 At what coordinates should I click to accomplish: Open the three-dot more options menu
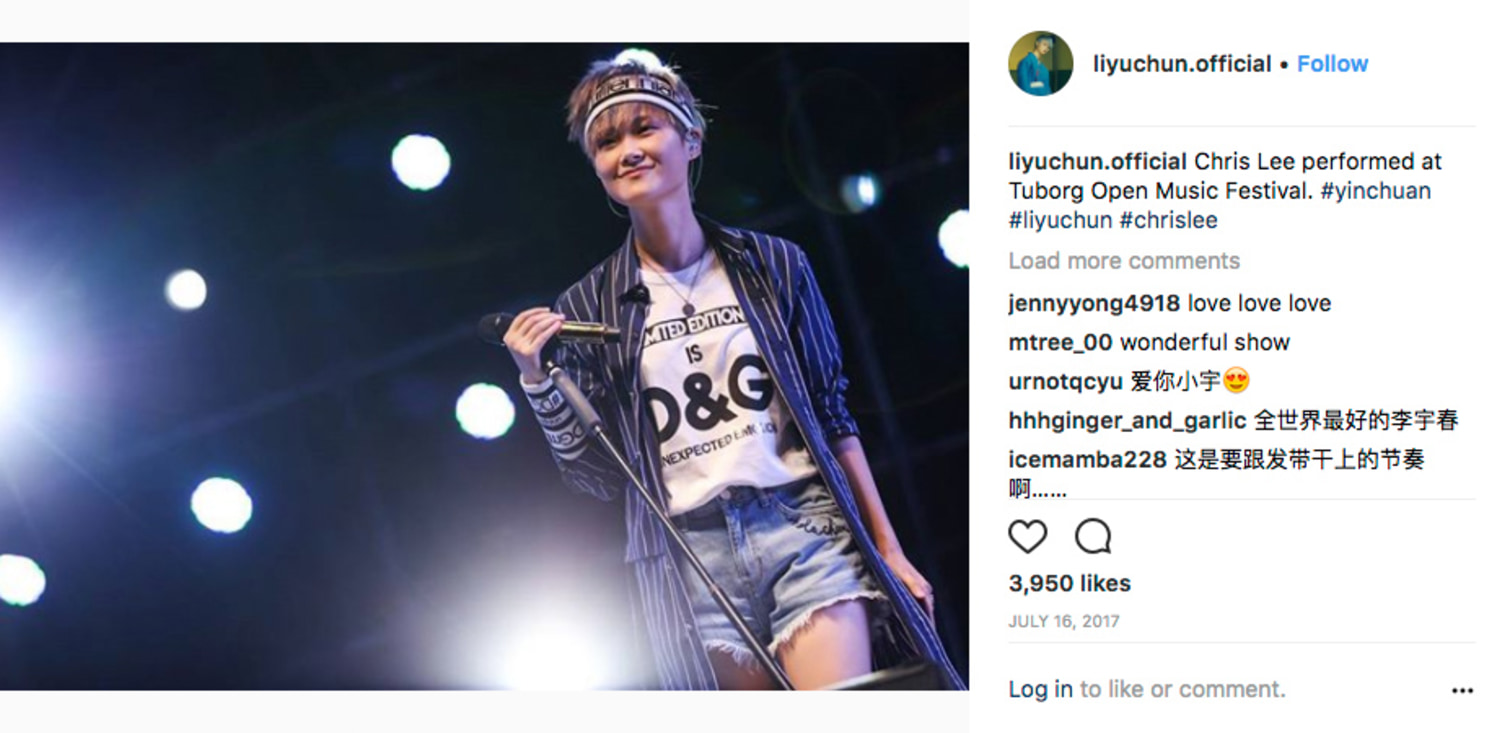coord(1462,691)
